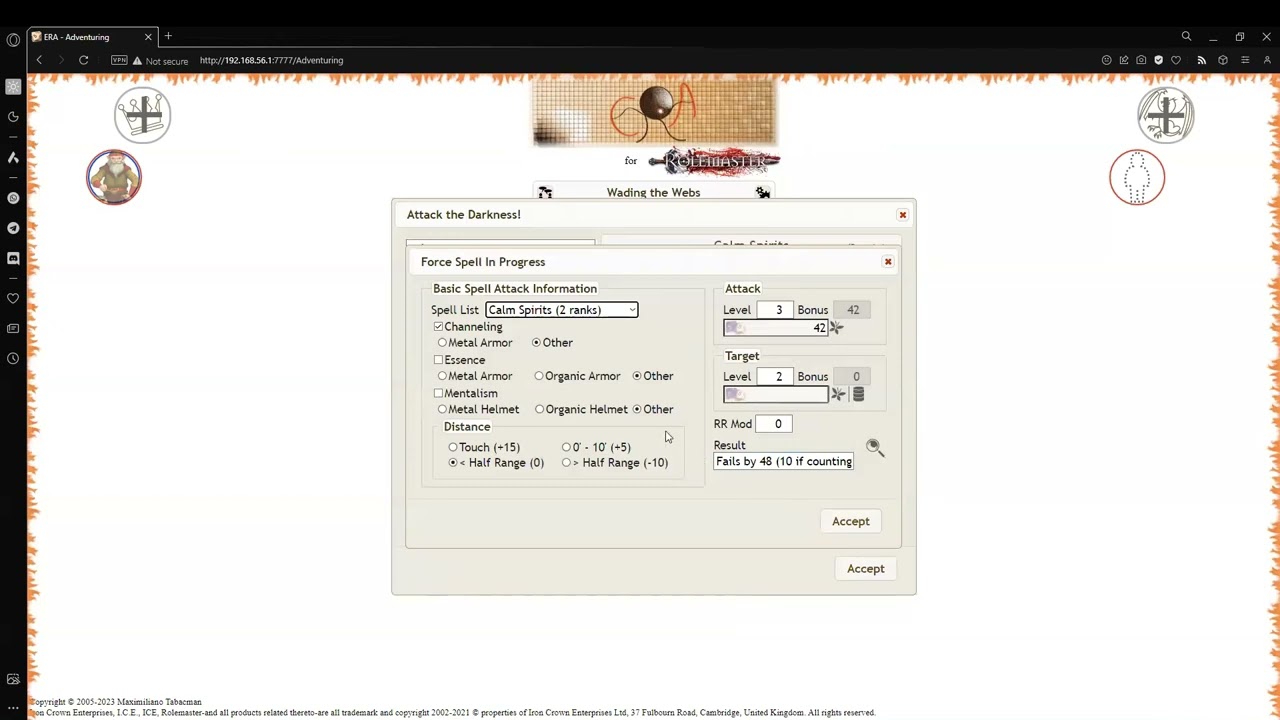Image resolution: width=1280 pixels, height=720 pixels.
Task: Select the empty dotted figure enemy slot
Action: [x=1137, y=178]
